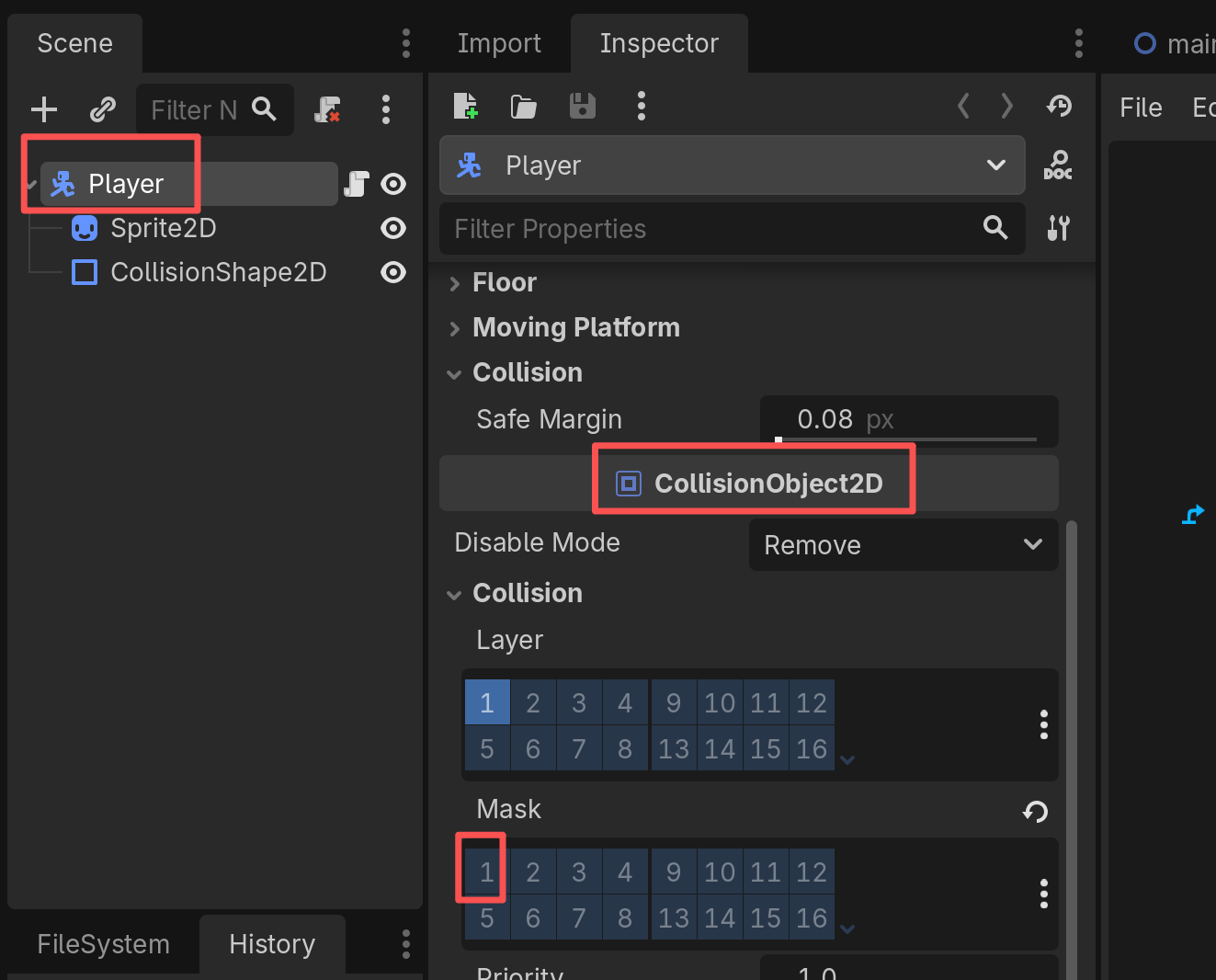The height and width of the screenshot is (980, 1216).
Task: Open the script attached to Player node
Action: [x=356, y=185]
